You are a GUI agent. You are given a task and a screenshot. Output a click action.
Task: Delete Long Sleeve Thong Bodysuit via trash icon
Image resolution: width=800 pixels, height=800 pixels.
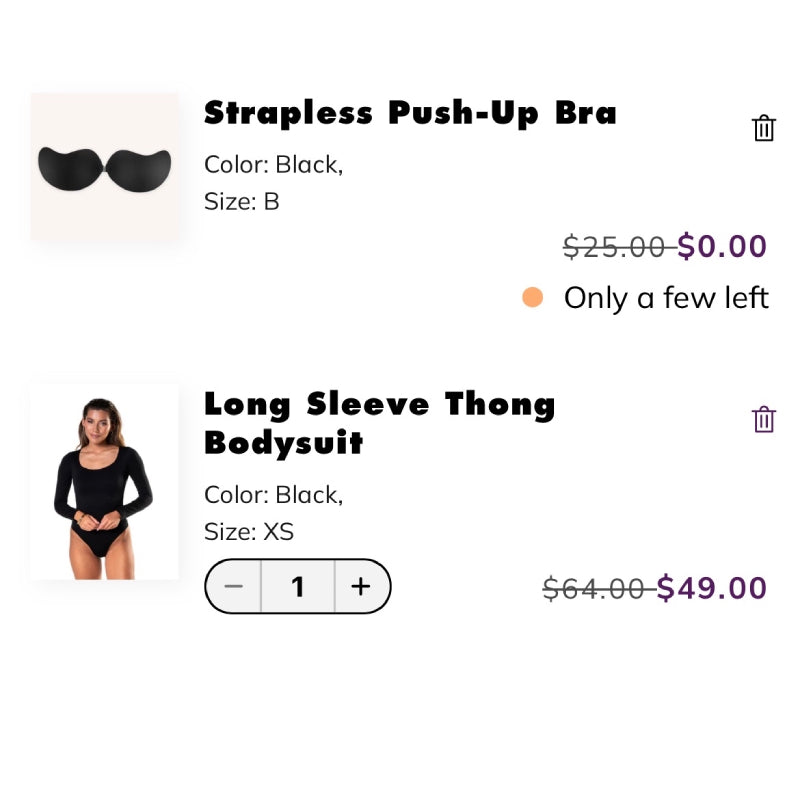tap(763, 419)
